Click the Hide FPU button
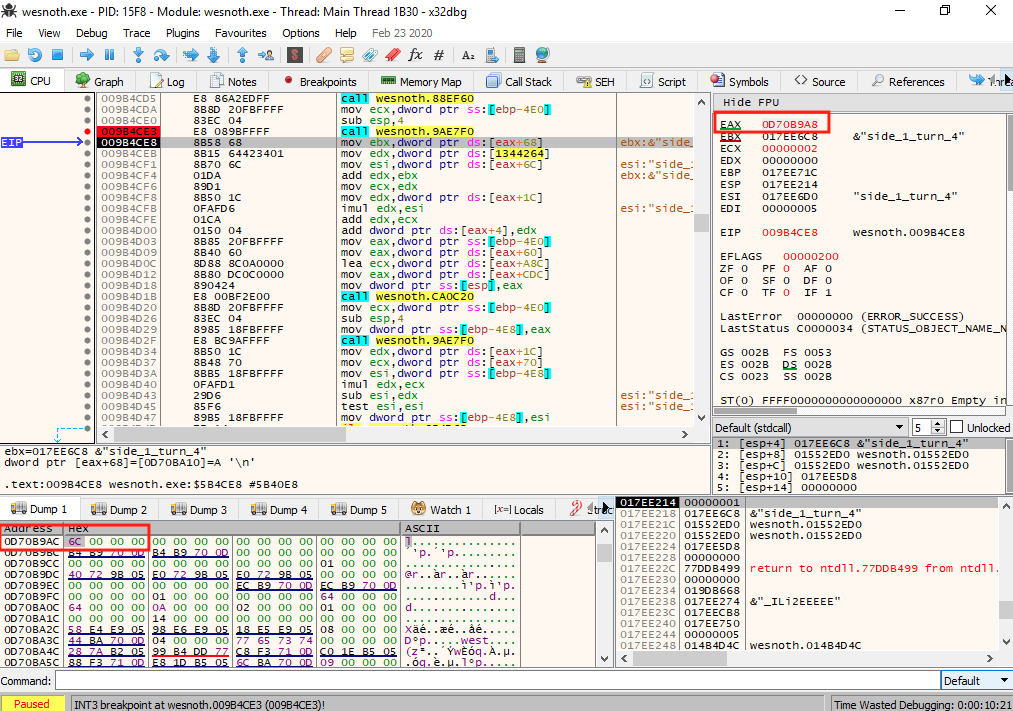 (751, 103)
